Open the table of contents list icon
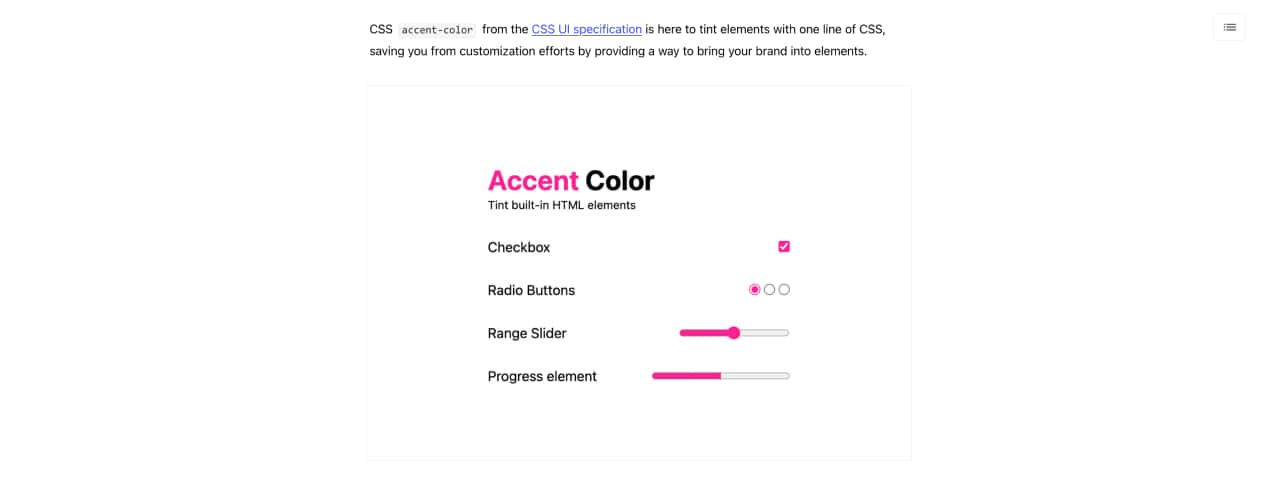This screenshot has width=1280, height=480. (x=1229, y=27)
